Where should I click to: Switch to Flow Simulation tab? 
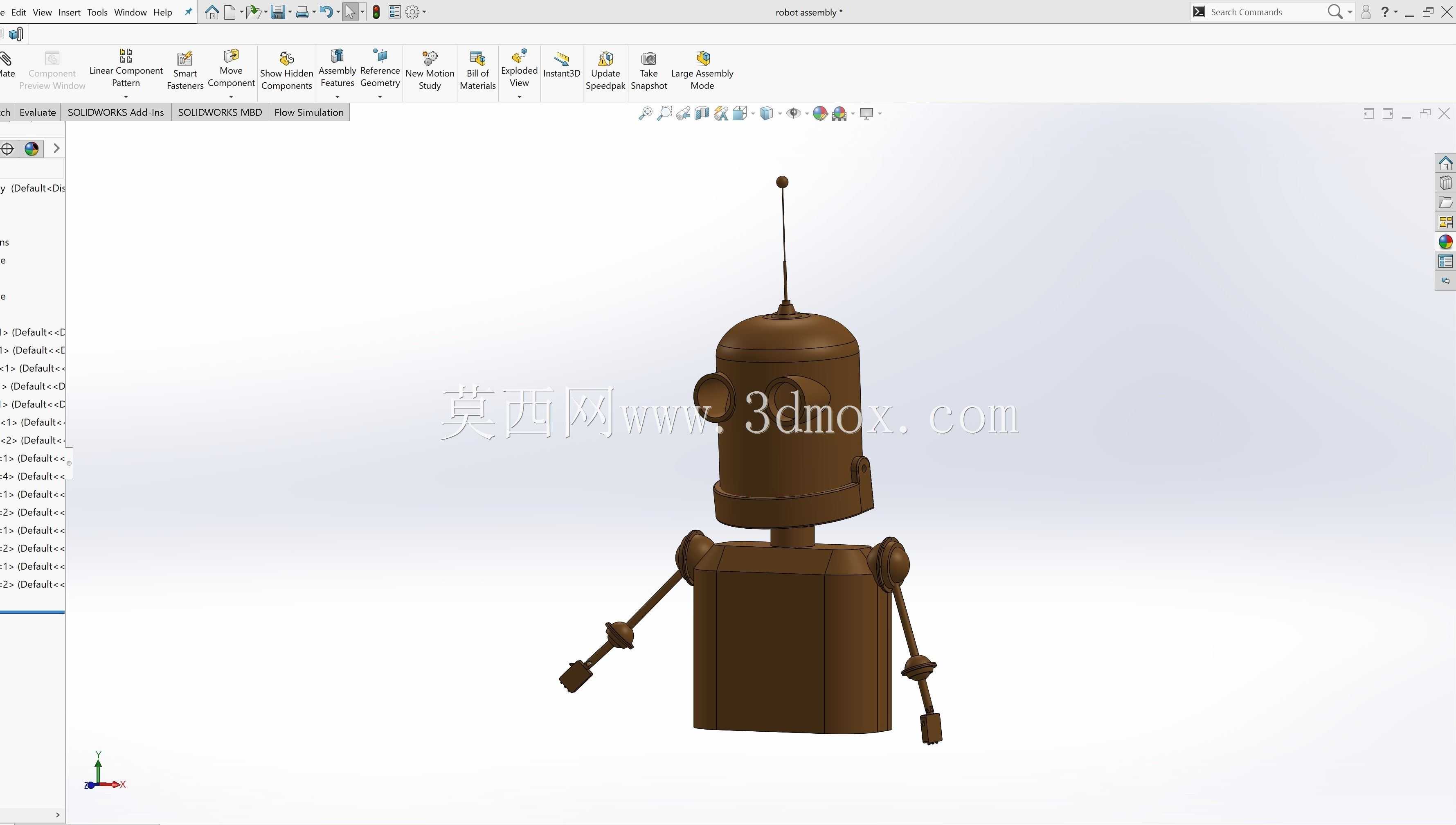[308, 112]
